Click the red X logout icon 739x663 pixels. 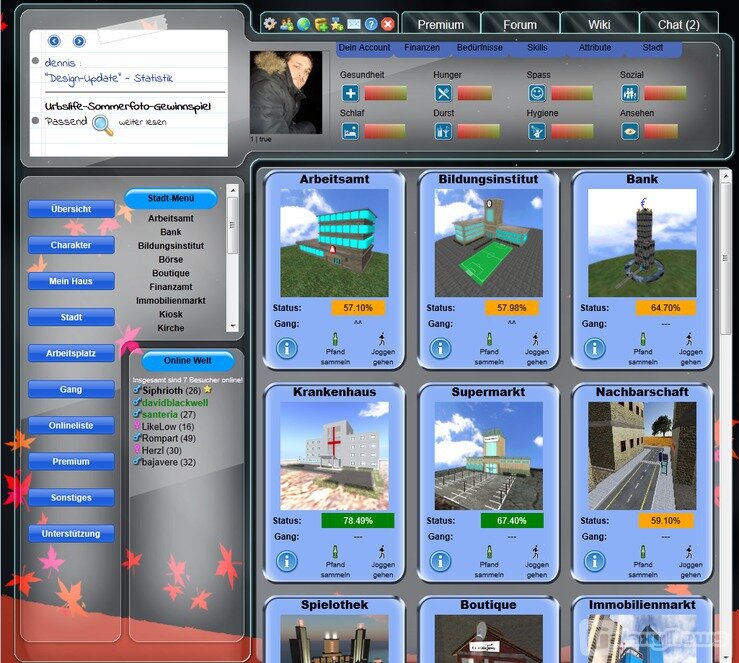coord(388,24)
